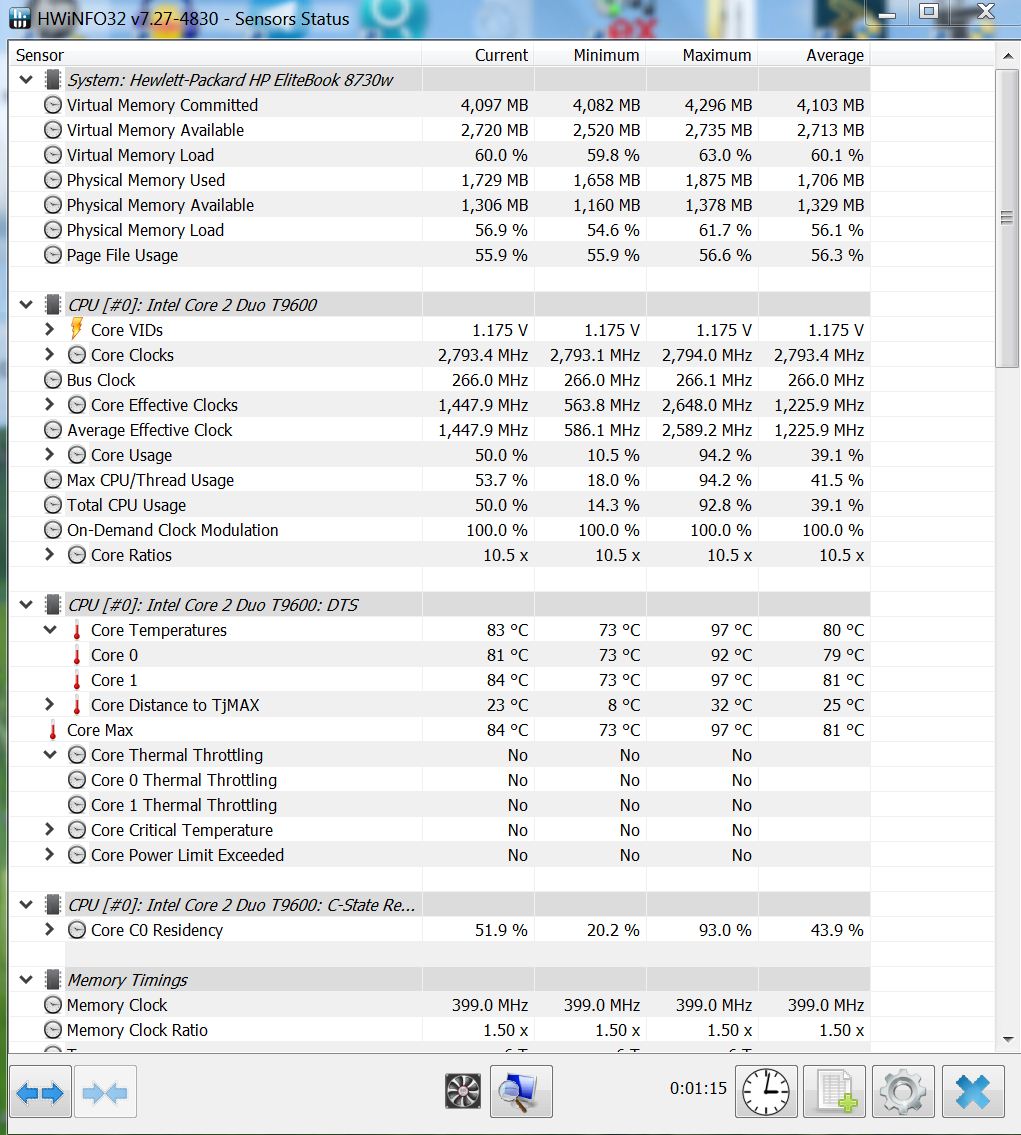Click clock icon beside On-Demand Clock Modulation
This screenshot has width=1021, height=1135.
point(53,530)
